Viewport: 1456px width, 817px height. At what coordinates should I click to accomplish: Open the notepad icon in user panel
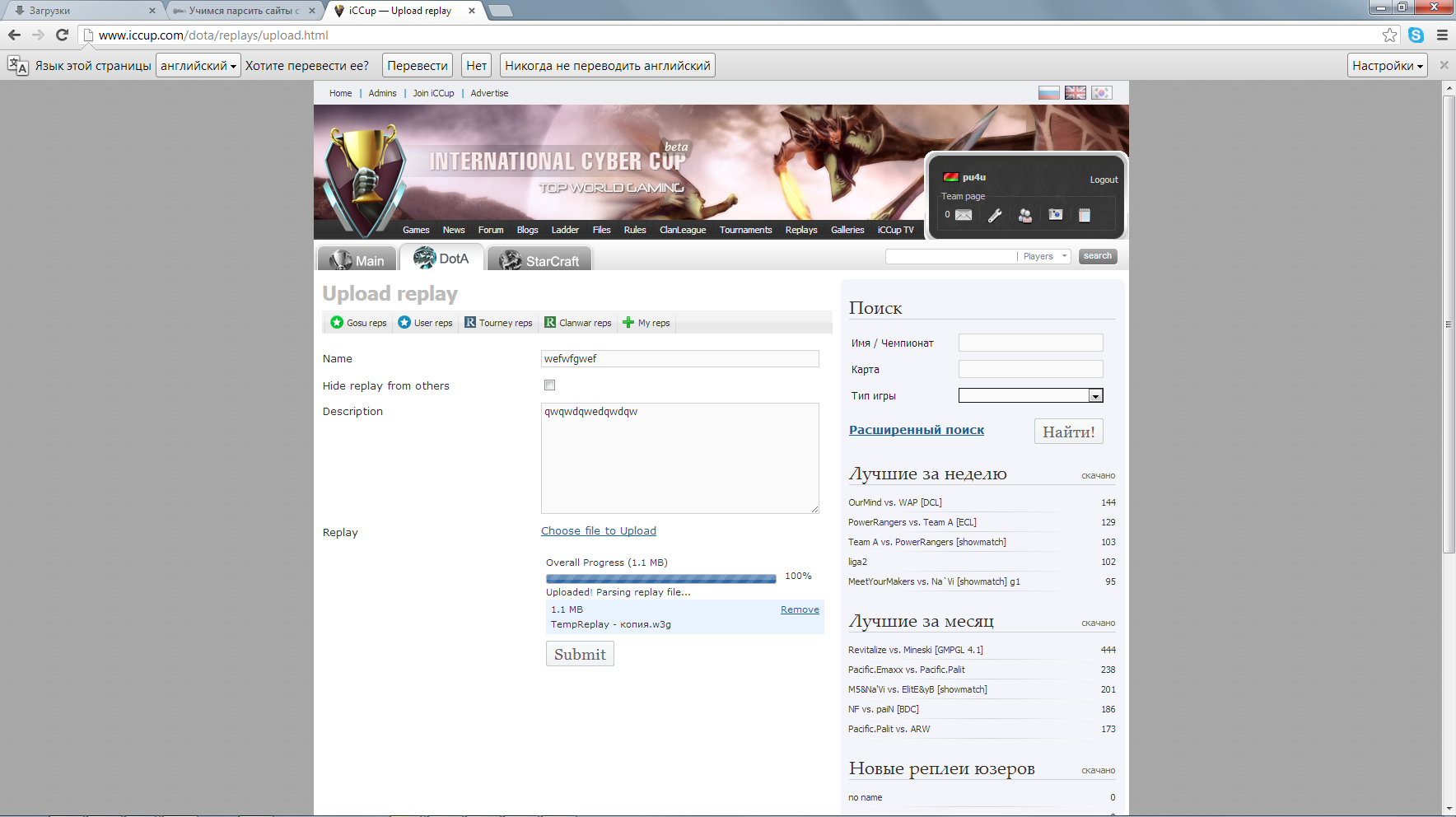coord(1085,215)
